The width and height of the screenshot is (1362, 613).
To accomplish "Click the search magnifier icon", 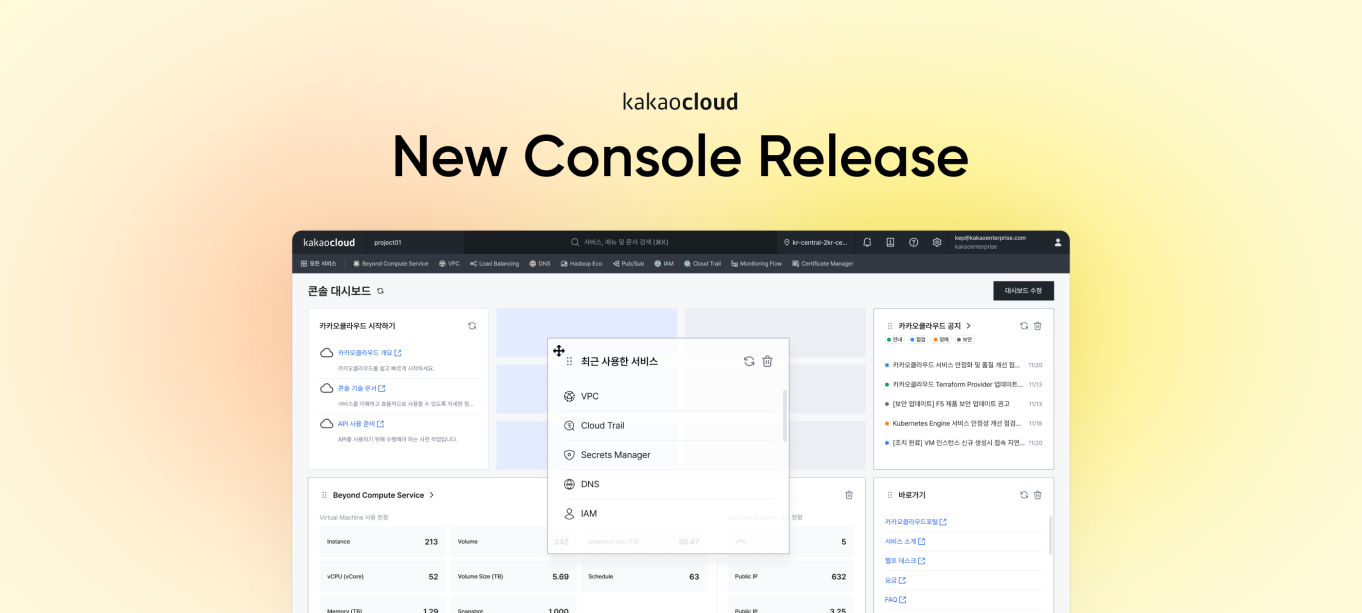I will [575, 242].
